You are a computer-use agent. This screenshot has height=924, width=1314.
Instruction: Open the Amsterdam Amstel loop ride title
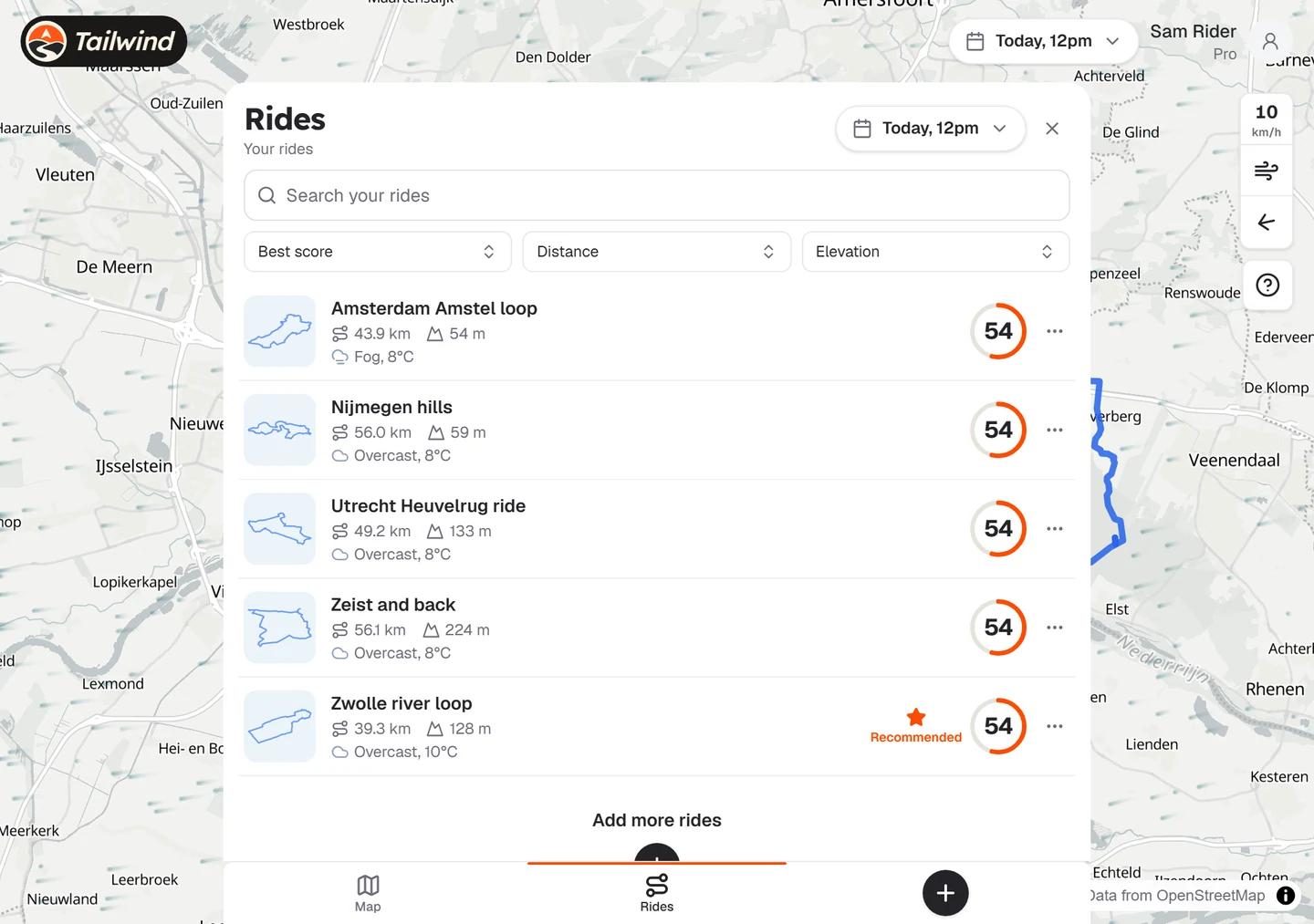click(434, 308)
